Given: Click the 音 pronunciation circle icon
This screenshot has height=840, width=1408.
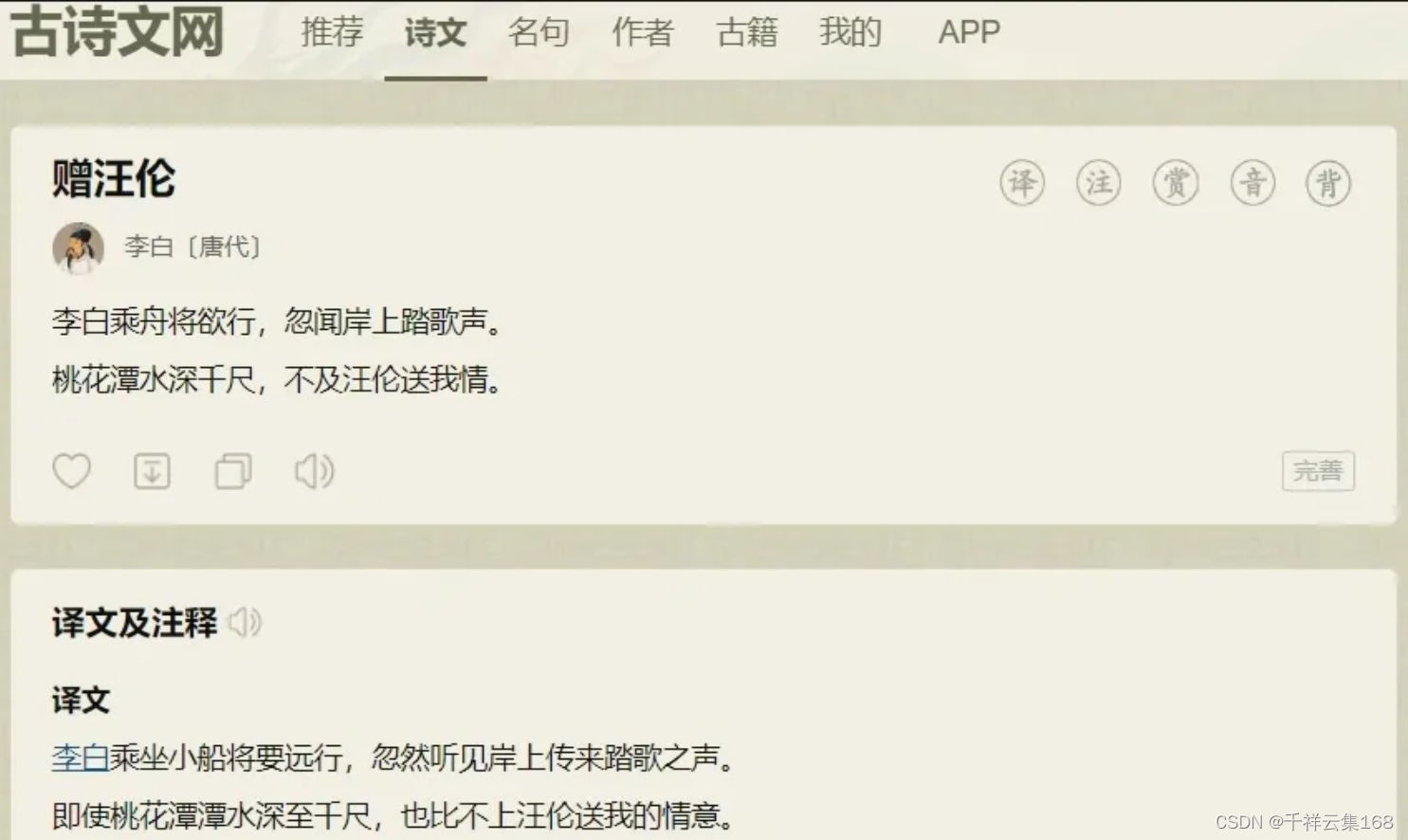Looking at the screenshot, I should 1253,183.
